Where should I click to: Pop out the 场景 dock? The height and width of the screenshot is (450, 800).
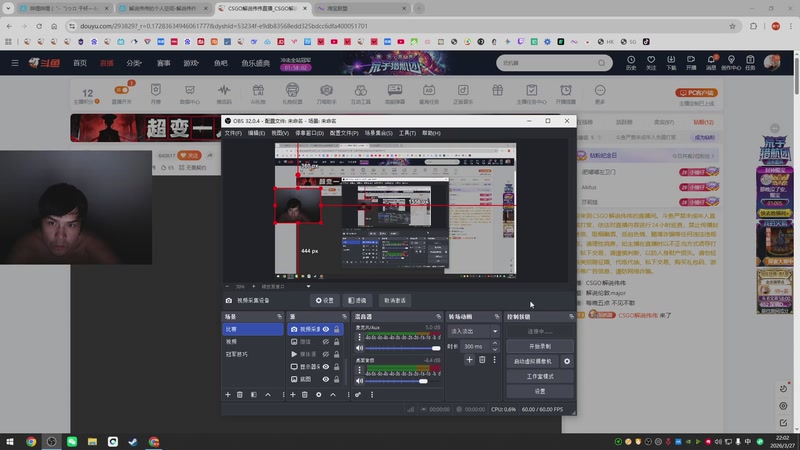click(279, 316)
